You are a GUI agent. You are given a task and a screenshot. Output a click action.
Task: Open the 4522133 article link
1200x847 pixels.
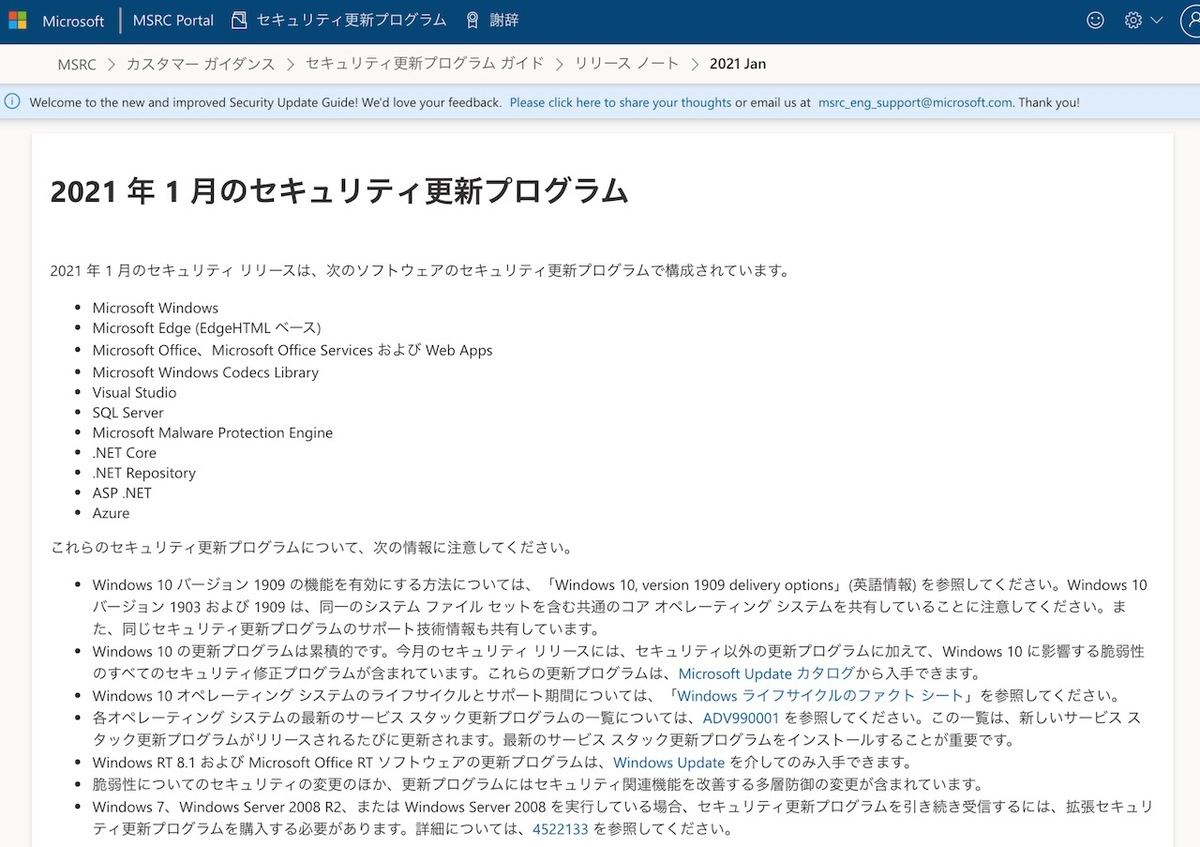pyautogui.click(x=560, y=829)
